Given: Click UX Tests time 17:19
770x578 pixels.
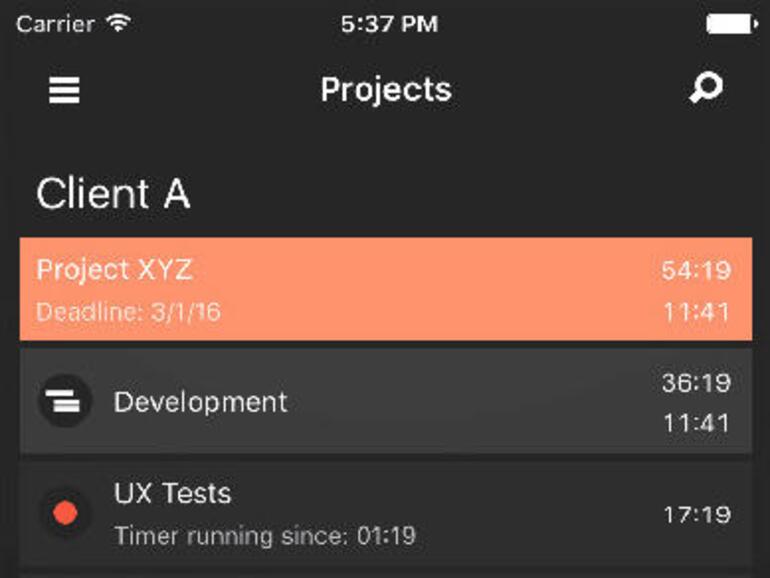Looking at the screenshot, I should point(695,515).
